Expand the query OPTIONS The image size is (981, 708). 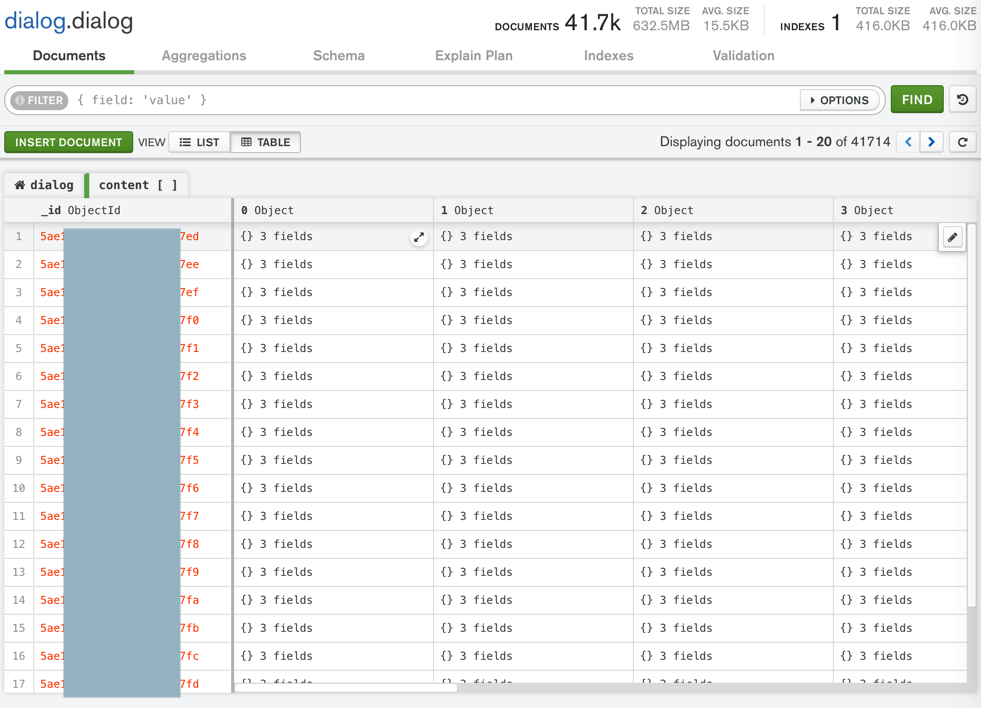click(839, 100)
